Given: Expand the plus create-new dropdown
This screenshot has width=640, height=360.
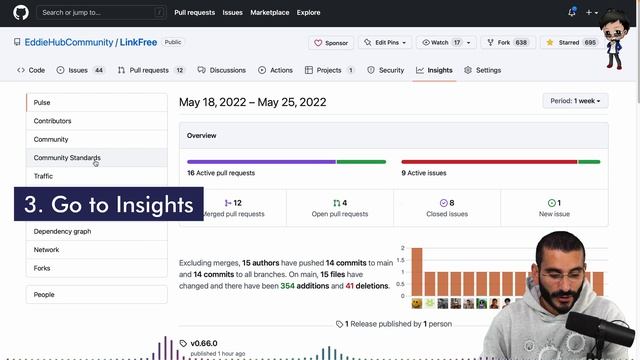Looking at the screenshot, I should 591,13.
